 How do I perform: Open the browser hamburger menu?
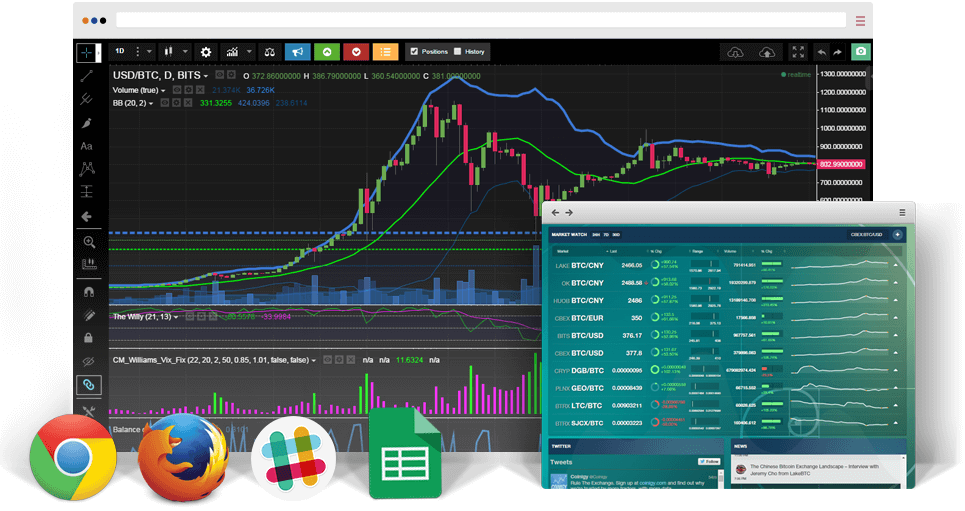pyautogui.click(x=860, y=20)
